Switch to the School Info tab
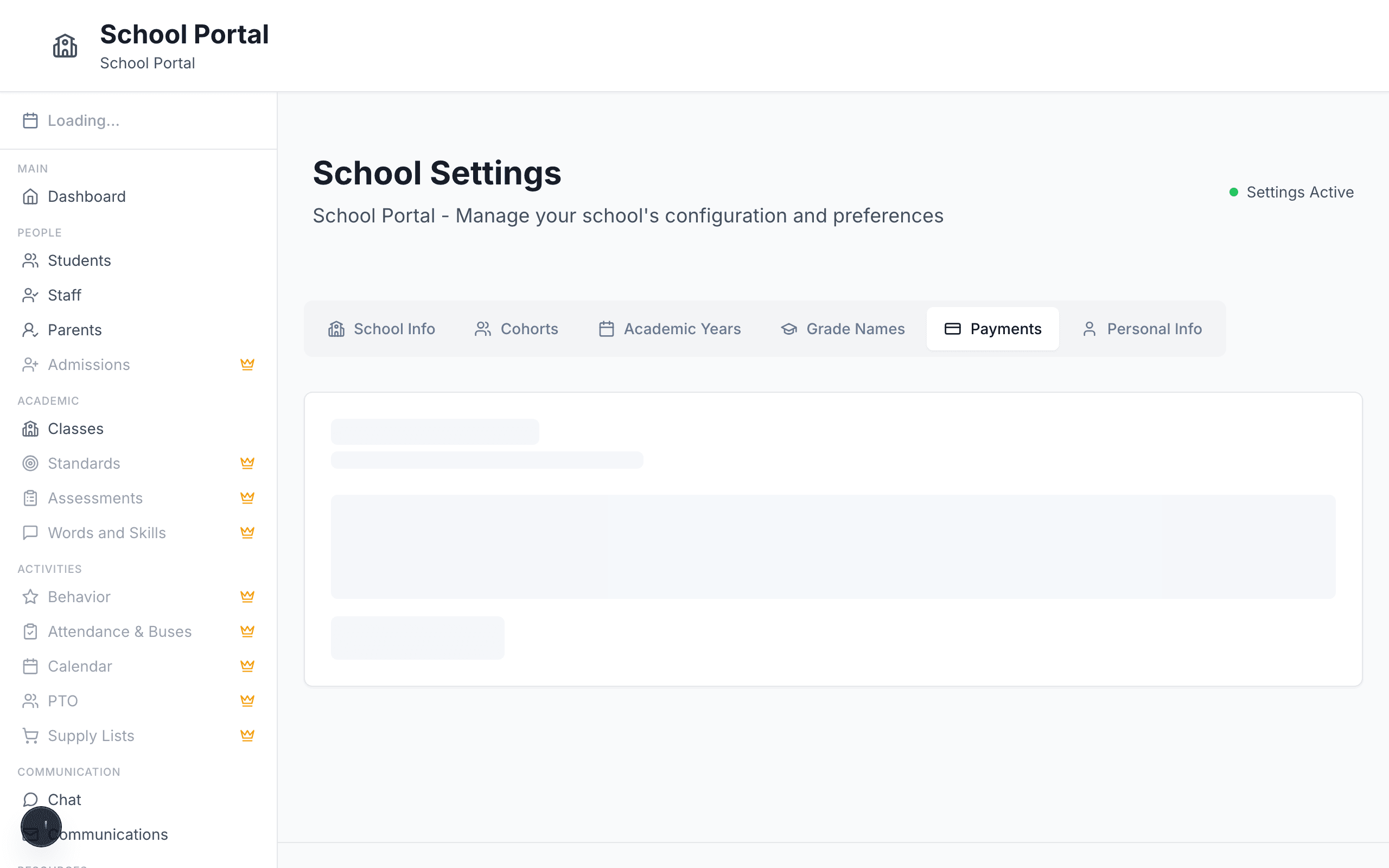 pyautogui.click(x=381, y=329)
